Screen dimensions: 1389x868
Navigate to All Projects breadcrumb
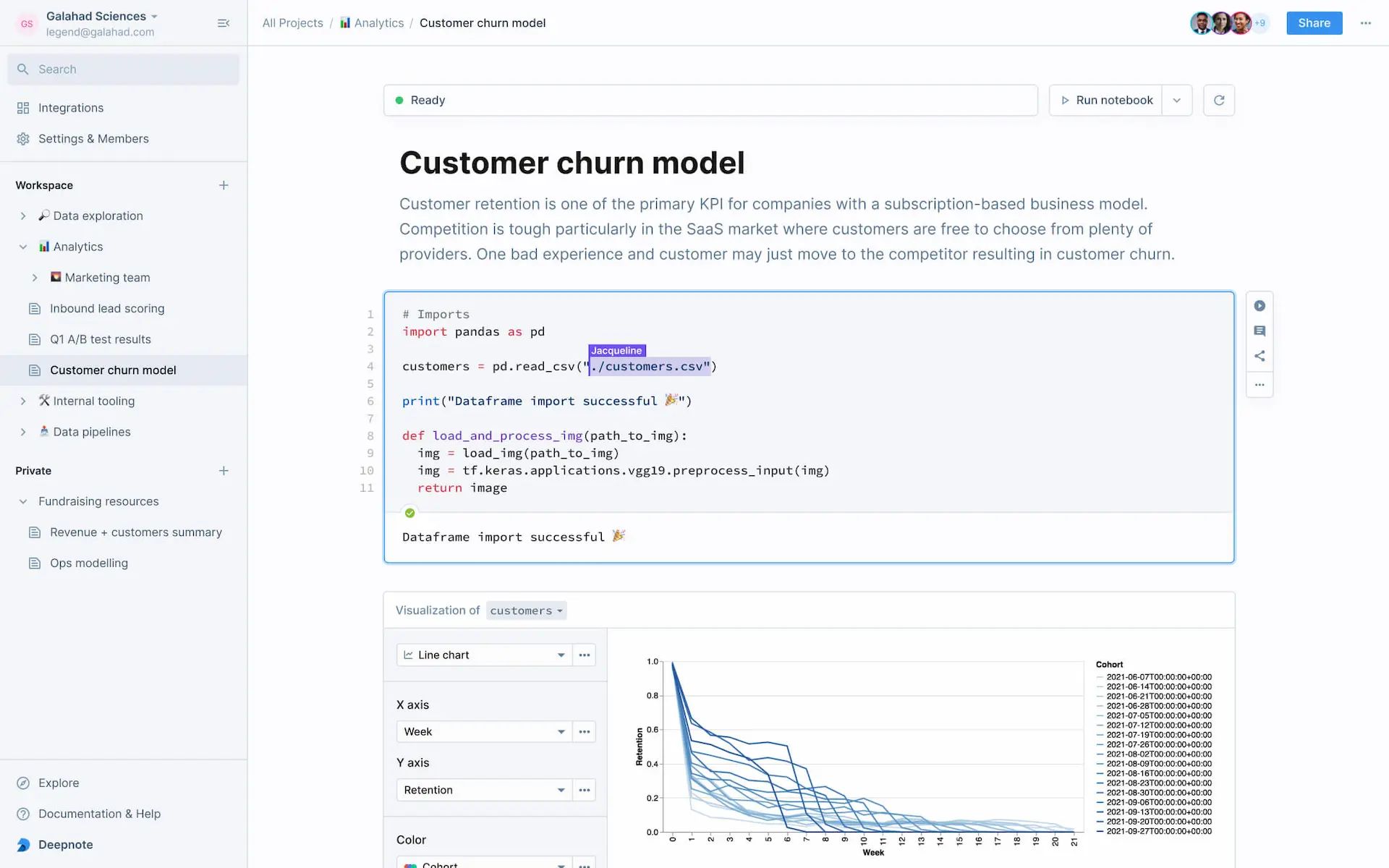coord(292,22)
